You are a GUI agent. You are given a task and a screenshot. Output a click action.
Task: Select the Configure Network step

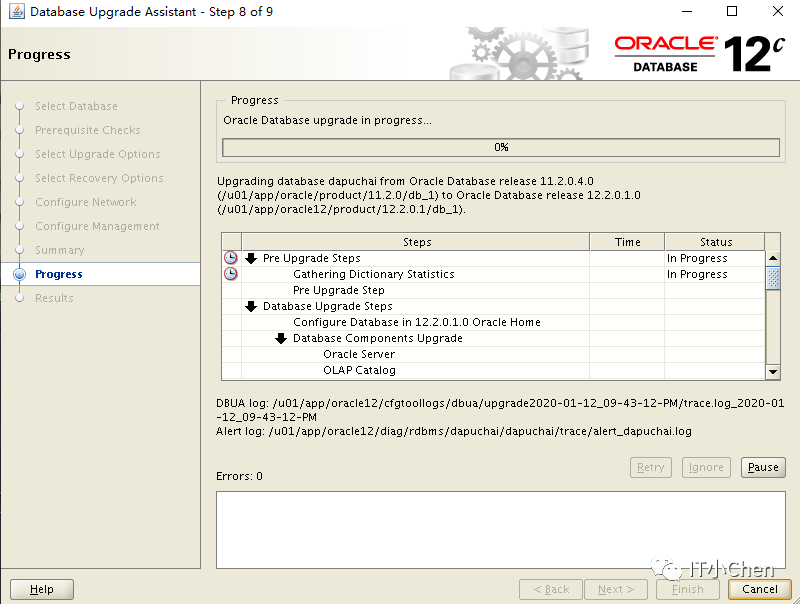coord(86,203)
